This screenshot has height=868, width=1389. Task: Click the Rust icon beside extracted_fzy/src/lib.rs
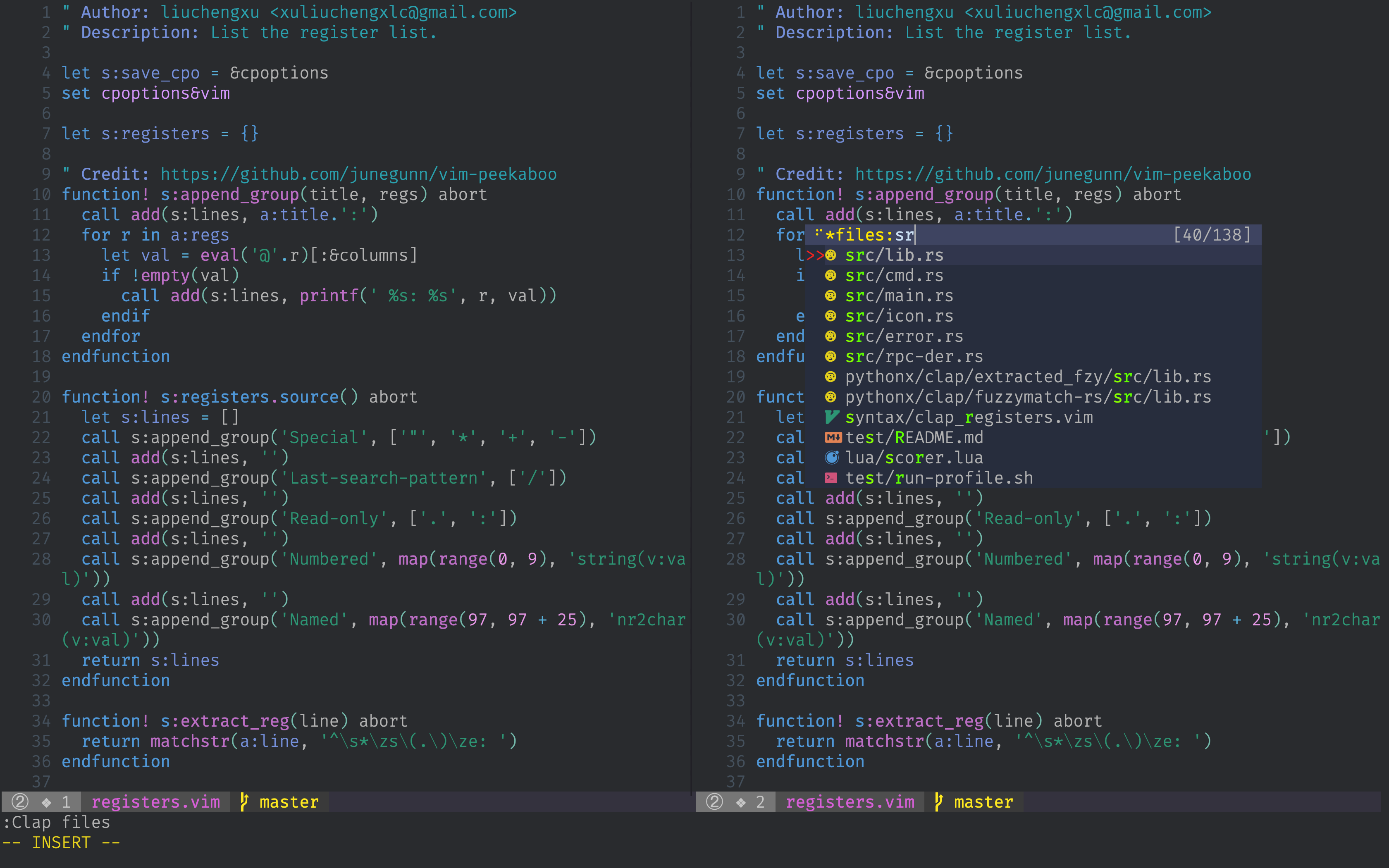coord(831,377)
